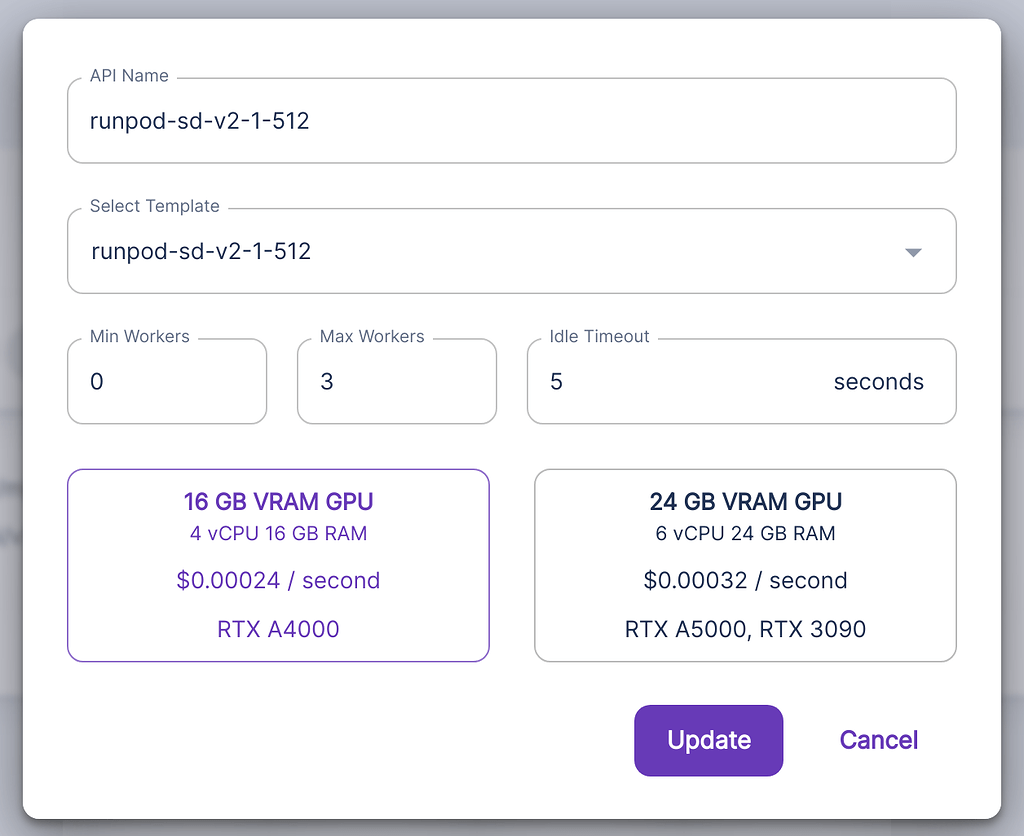Select the 16 GB VRAM GPU card
Viewport: 1024px width, 836px height.
click(278, 565)
